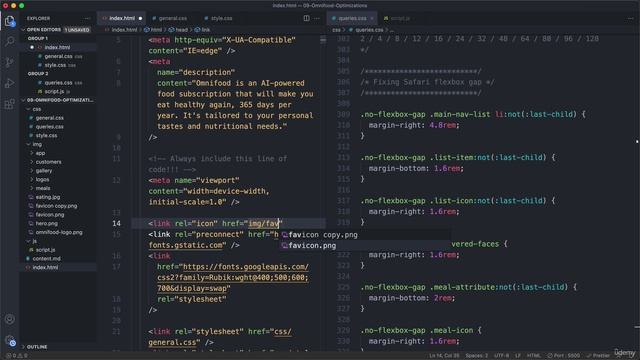Image resolution: width=640 pixels, height=360 pixels.
Task: Open the Explorer view in activity bar
Action: tap(9, 20)
